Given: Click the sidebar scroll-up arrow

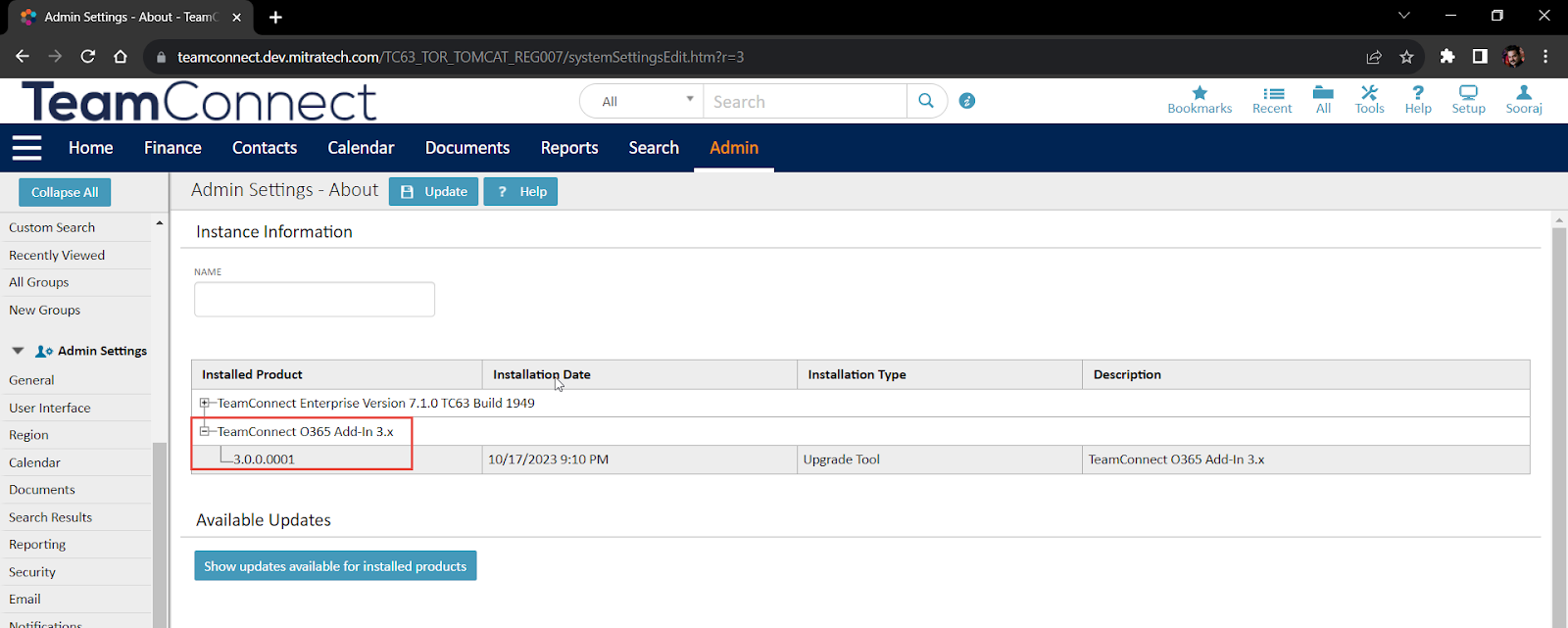Looking at the screenshot, I should coord(160,223).
